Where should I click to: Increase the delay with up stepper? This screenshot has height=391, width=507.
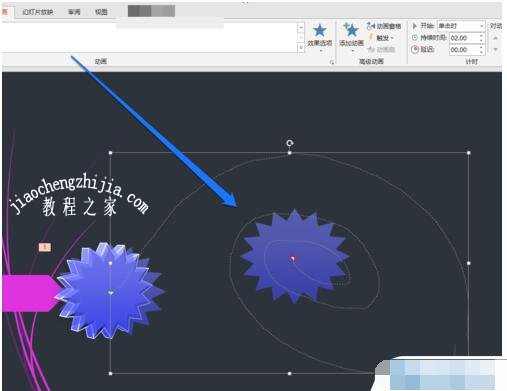482,47
